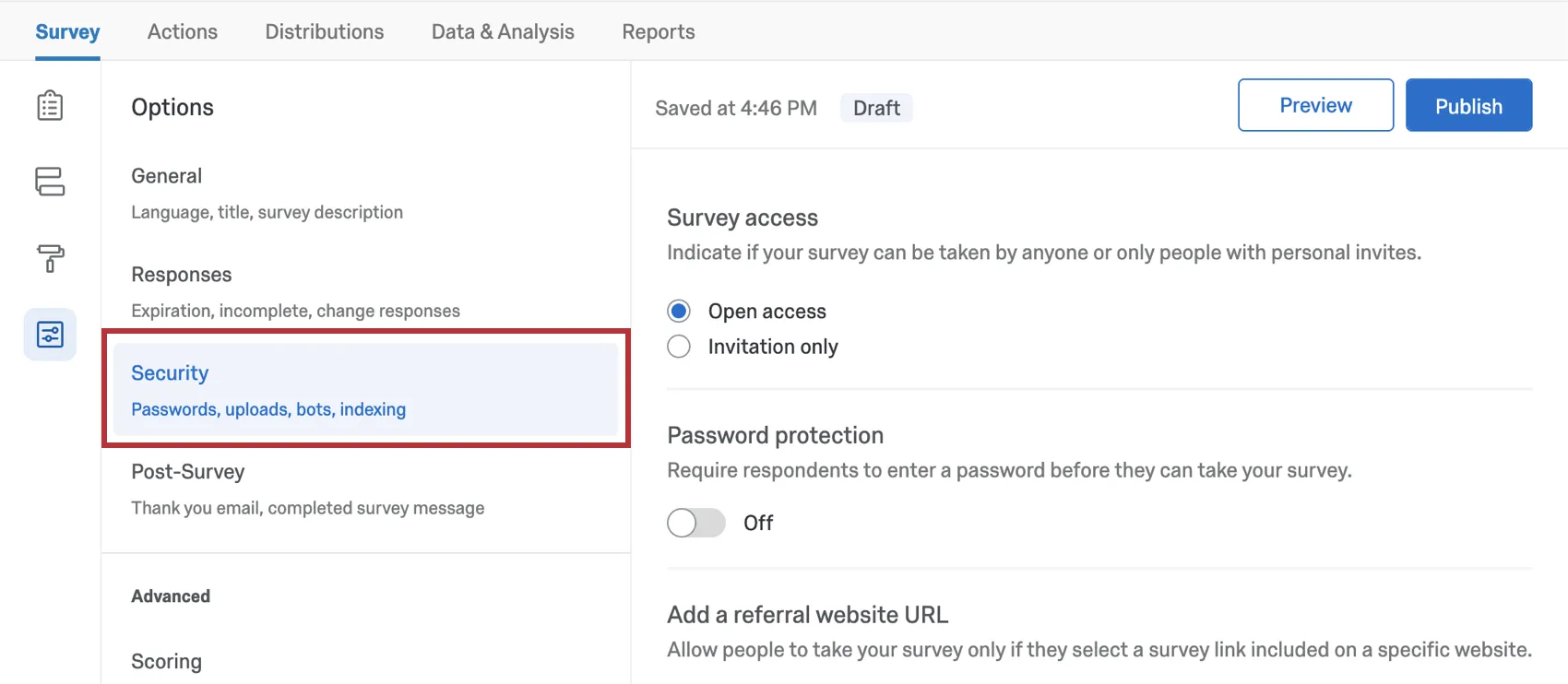Open the Survey Builder clipboard icon
Viewport: 1568px width, 684px height.
[x=50, y=105]
